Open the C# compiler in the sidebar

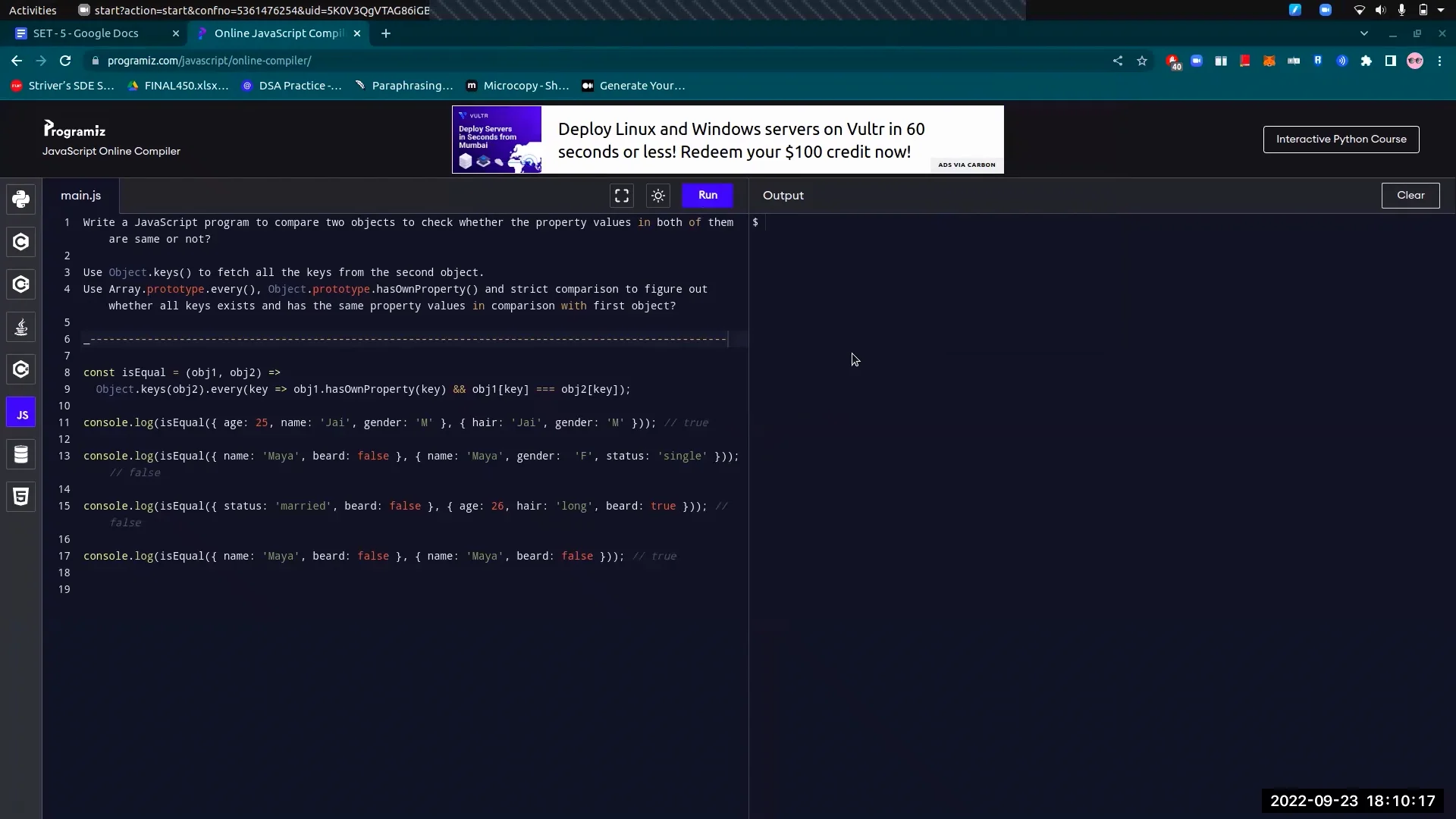[x=20, y=369]
